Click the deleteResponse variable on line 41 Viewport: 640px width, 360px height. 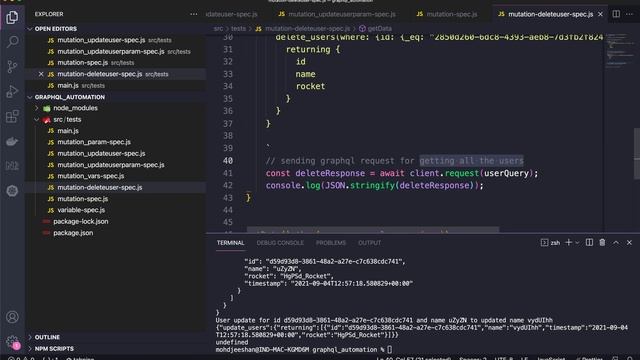pos(330,173)
